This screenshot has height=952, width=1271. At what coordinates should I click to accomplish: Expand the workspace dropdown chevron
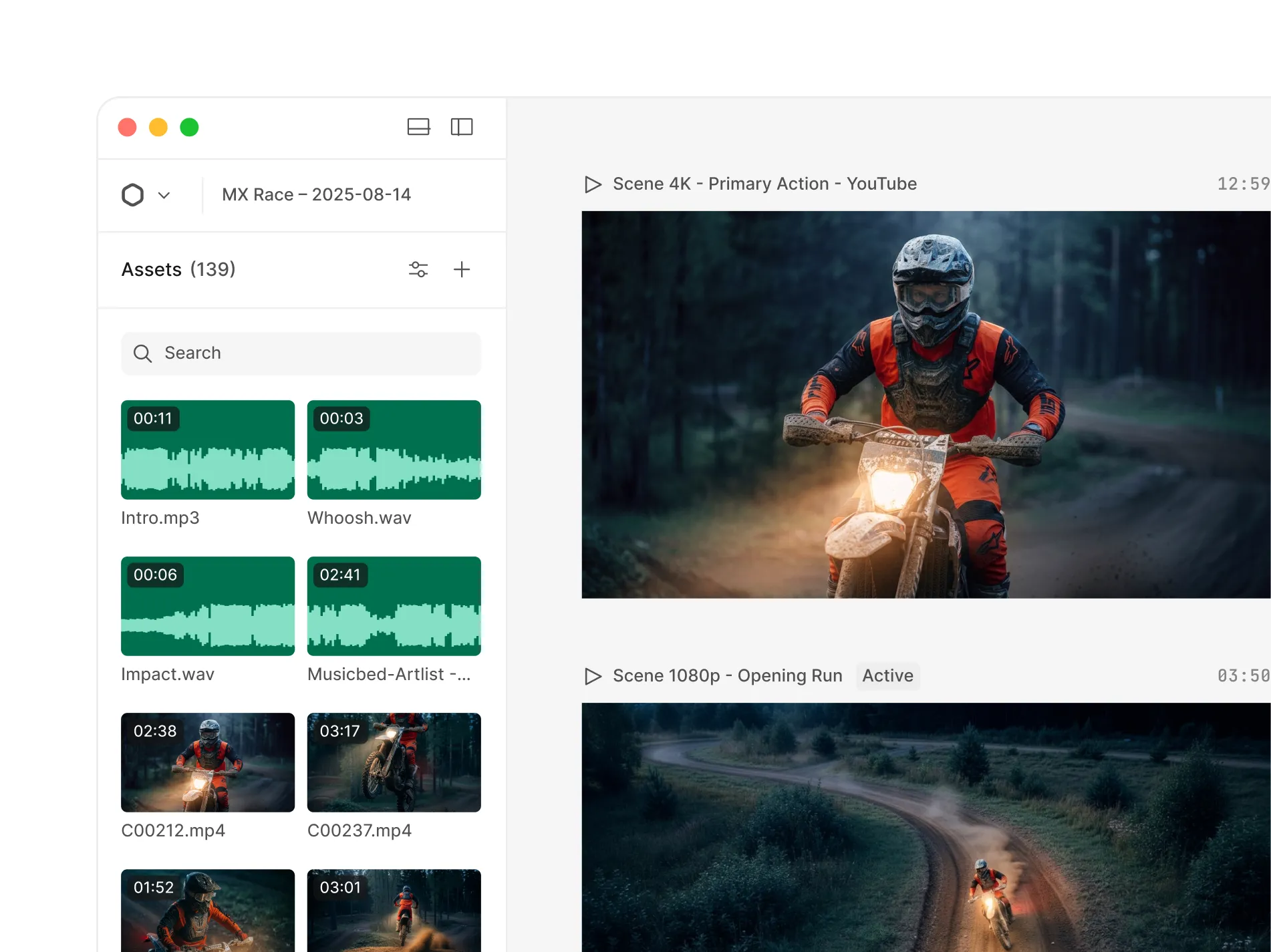pos(164,195)
